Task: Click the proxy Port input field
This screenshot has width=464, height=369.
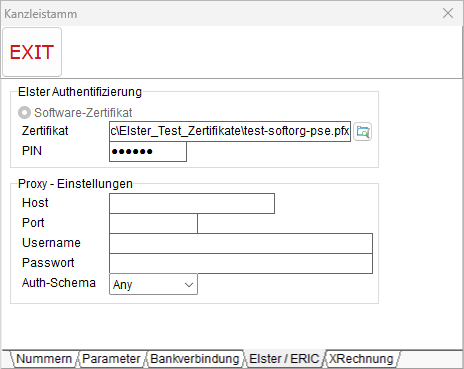Action: point(153,223)
